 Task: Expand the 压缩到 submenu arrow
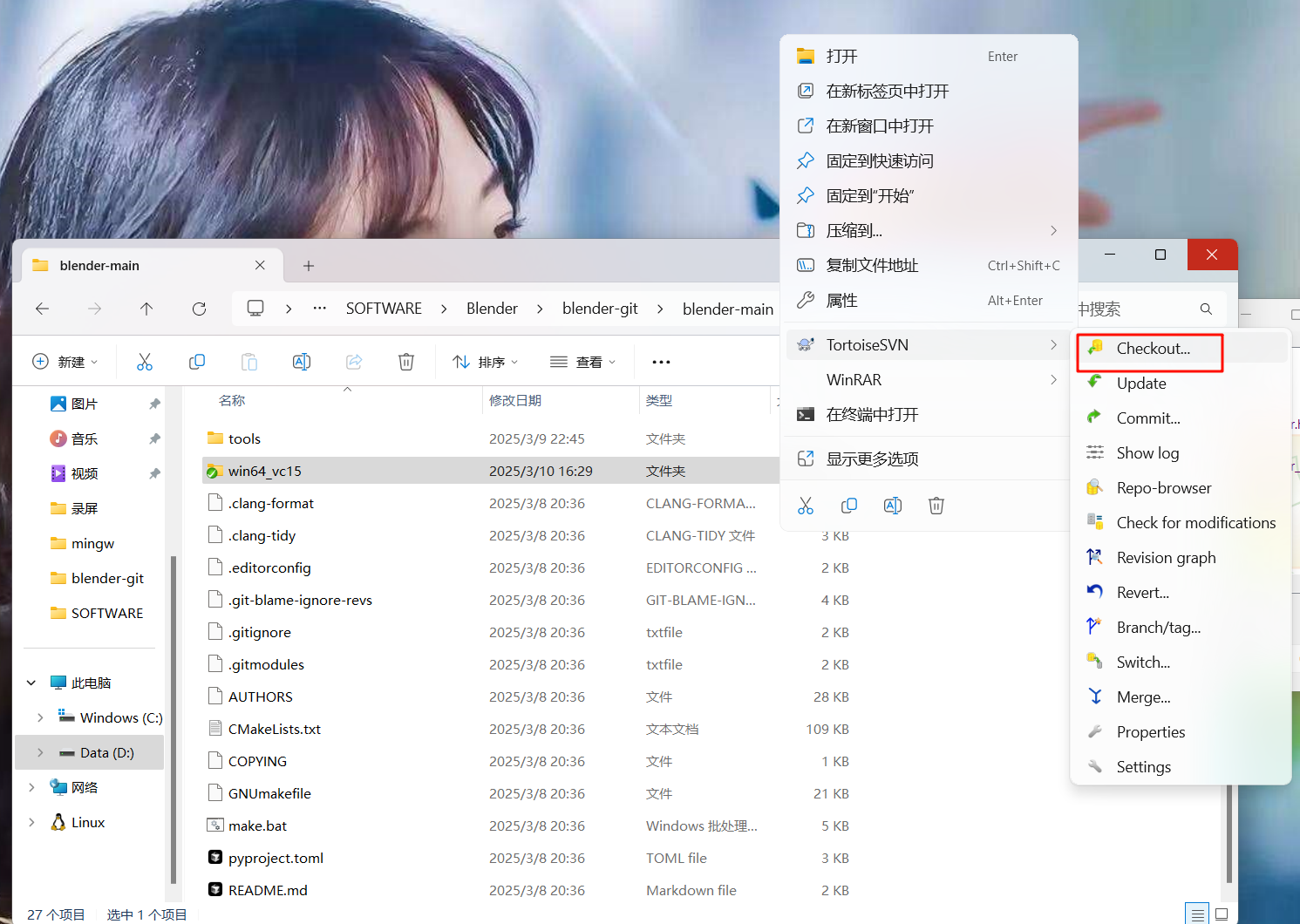pyautogui.click(x=1053, y=231)
